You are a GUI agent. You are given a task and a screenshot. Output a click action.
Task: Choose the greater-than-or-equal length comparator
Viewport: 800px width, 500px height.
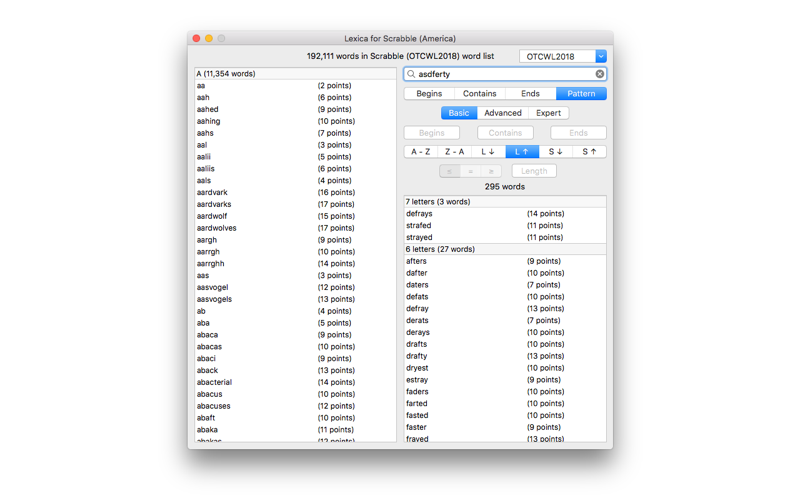[491, 171]
